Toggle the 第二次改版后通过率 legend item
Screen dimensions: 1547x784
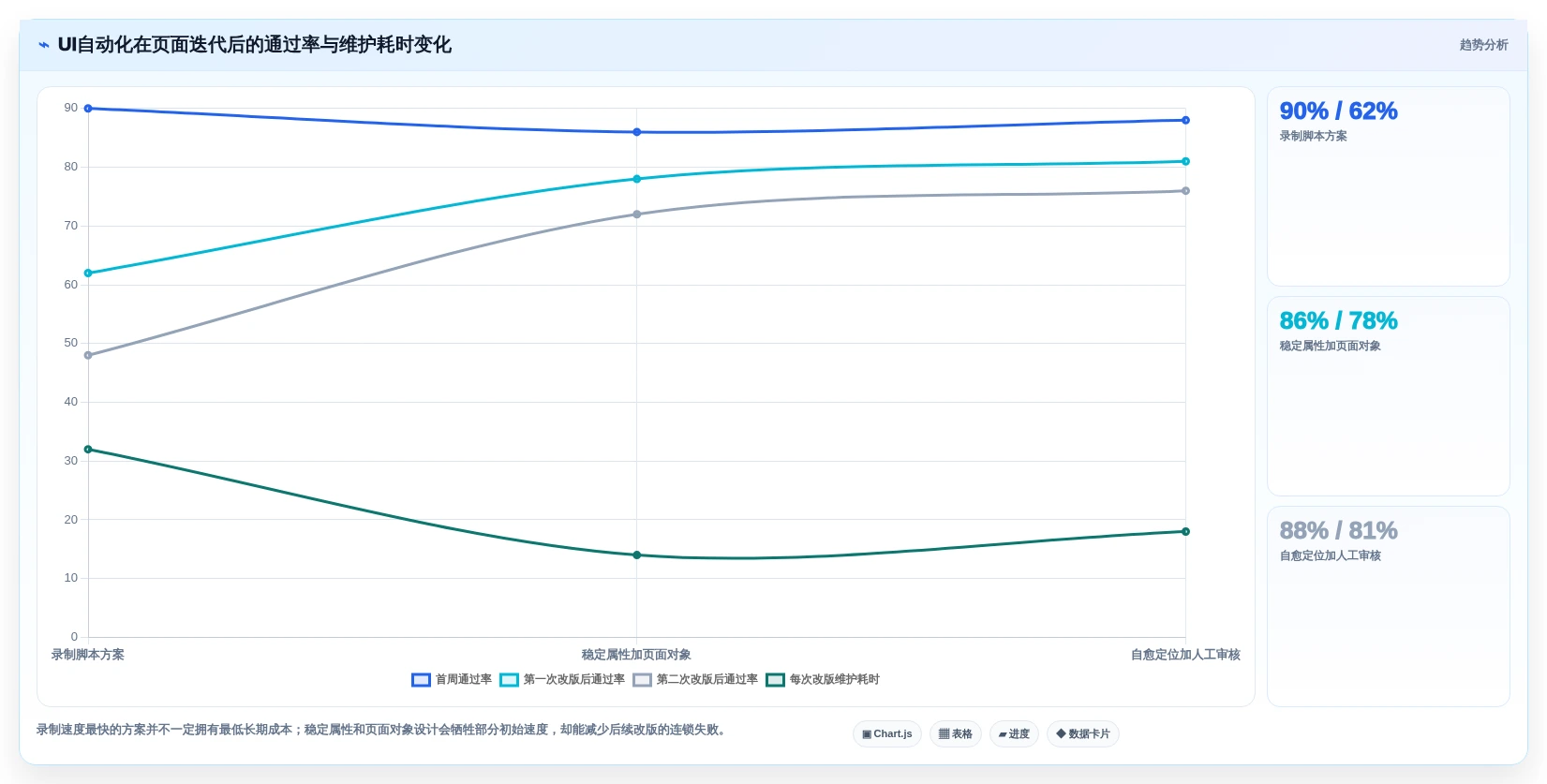point(695,680)
